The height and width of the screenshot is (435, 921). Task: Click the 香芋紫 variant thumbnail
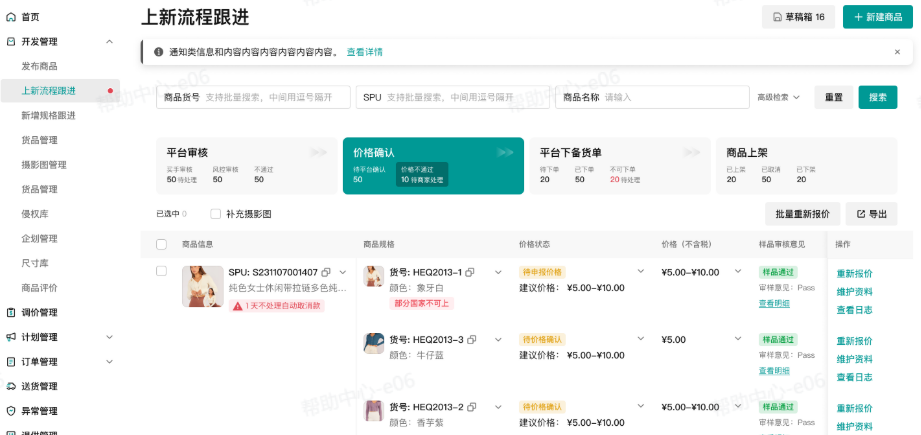pyautogui.click(x=374, y=411)
